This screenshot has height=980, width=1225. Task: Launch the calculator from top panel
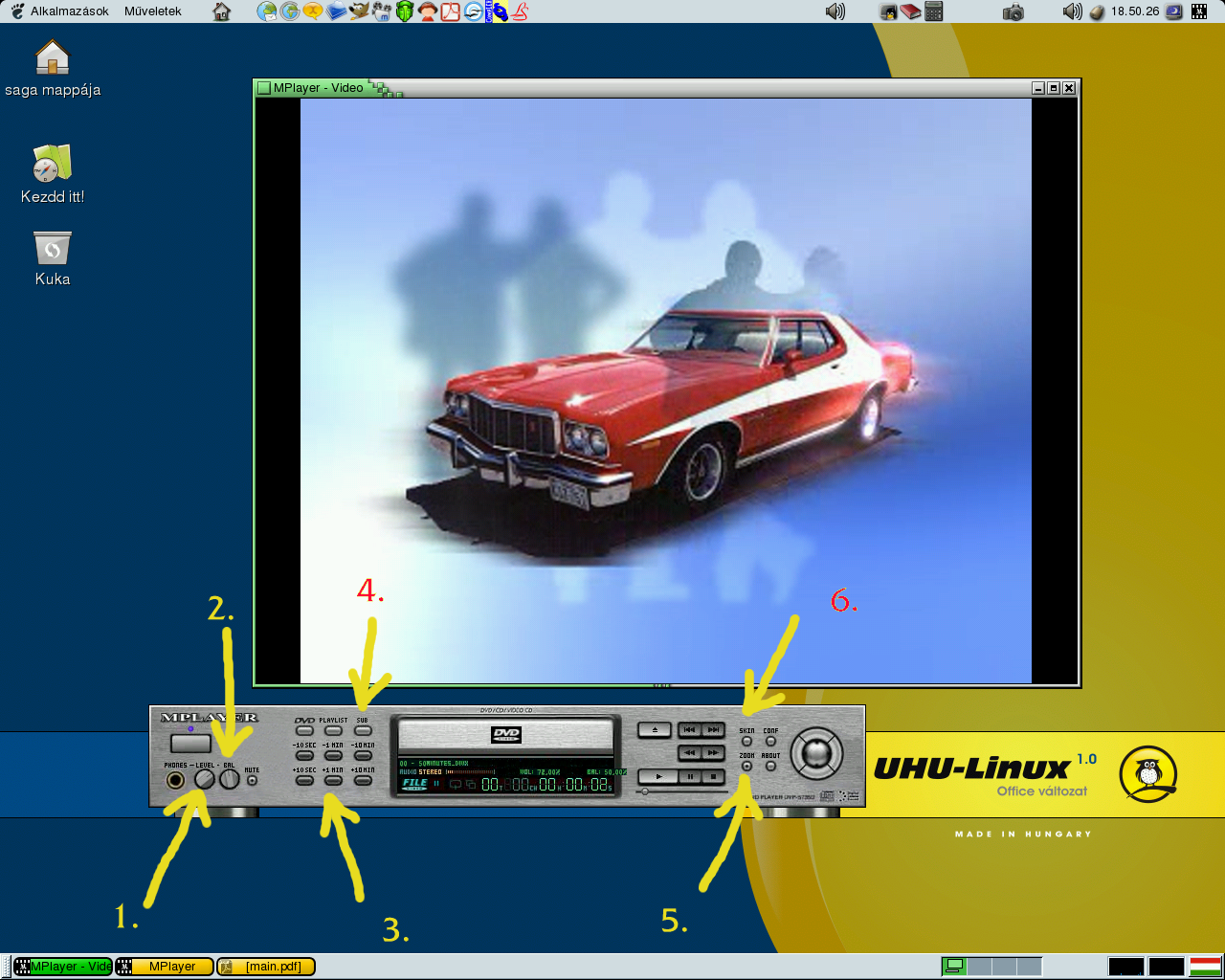(934, 11)
